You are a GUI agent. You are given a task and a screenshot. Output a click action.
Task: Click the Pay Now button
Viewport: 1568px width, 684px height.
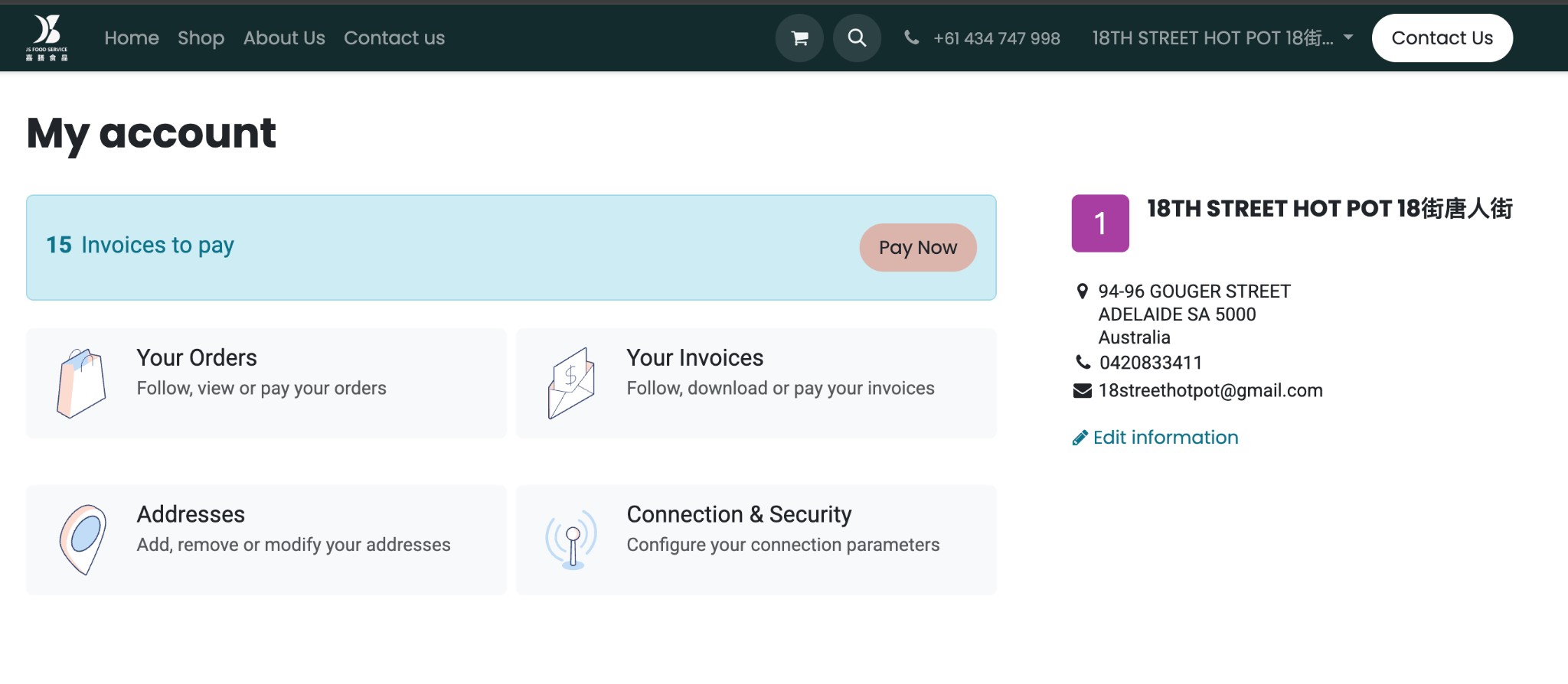(x=918, y=247)
